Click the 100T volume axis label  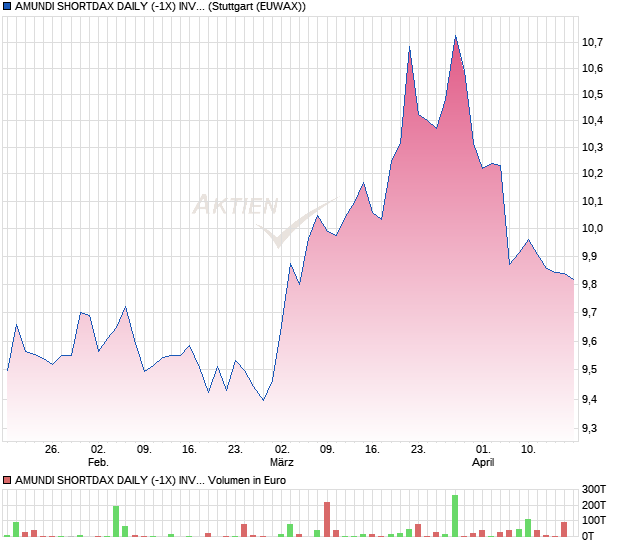pyautogui.click(x=594, y=520)
